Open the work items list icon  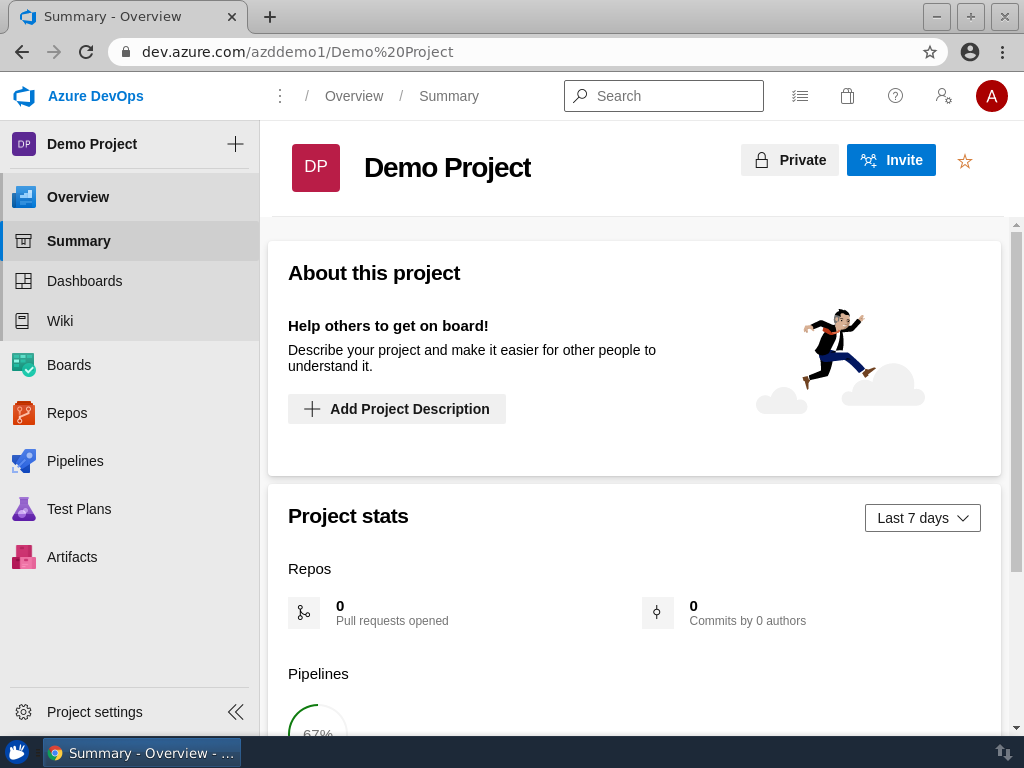[800, 96]
